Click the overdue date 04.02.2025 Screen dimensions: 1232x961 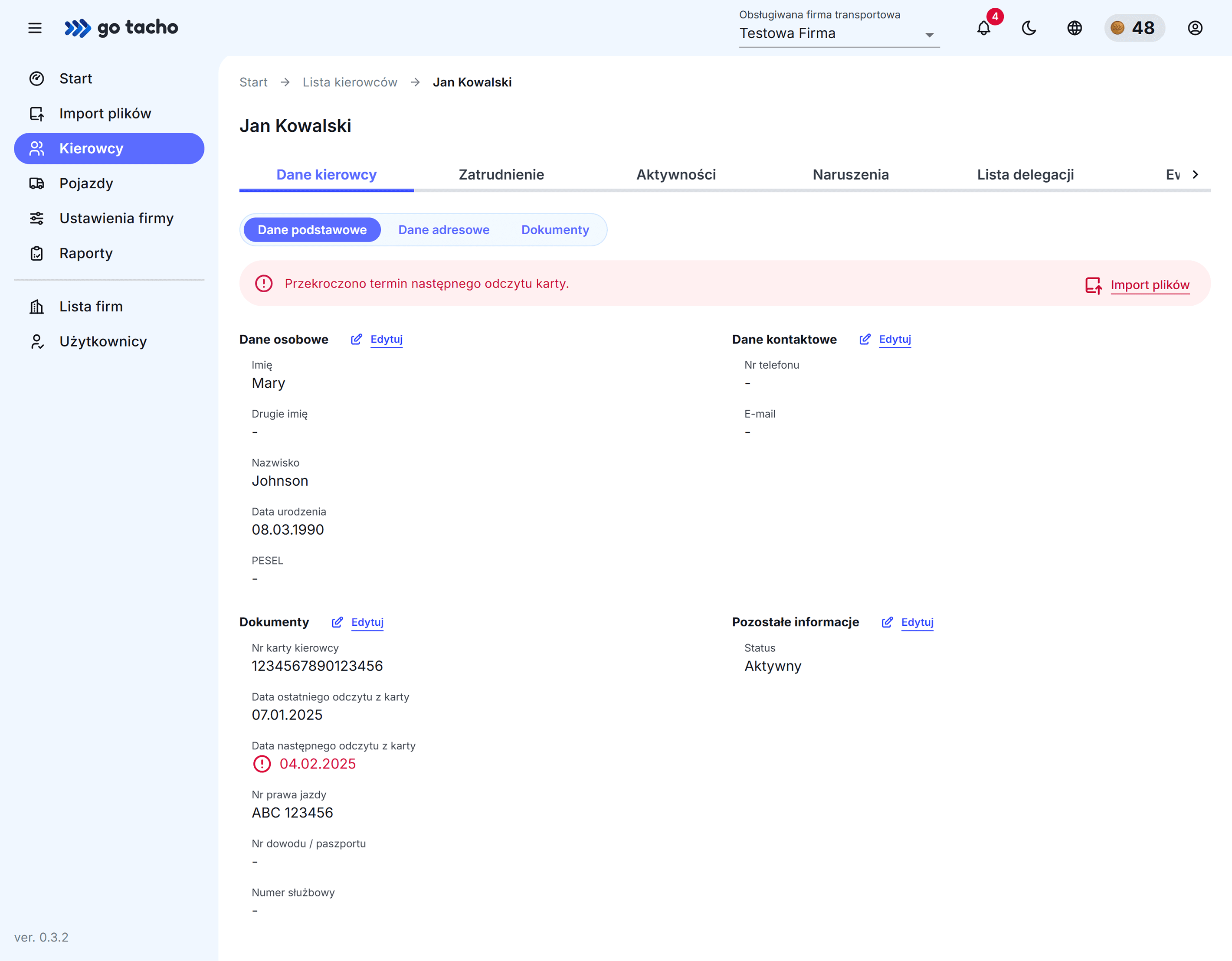[x=318, y=764]
